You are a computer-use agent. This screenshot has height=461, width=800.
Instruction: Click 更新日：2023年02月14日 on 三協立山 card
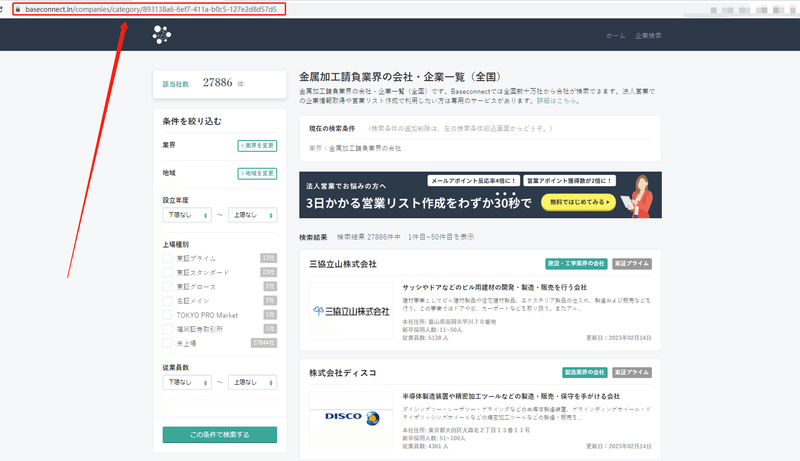(619, 338)
